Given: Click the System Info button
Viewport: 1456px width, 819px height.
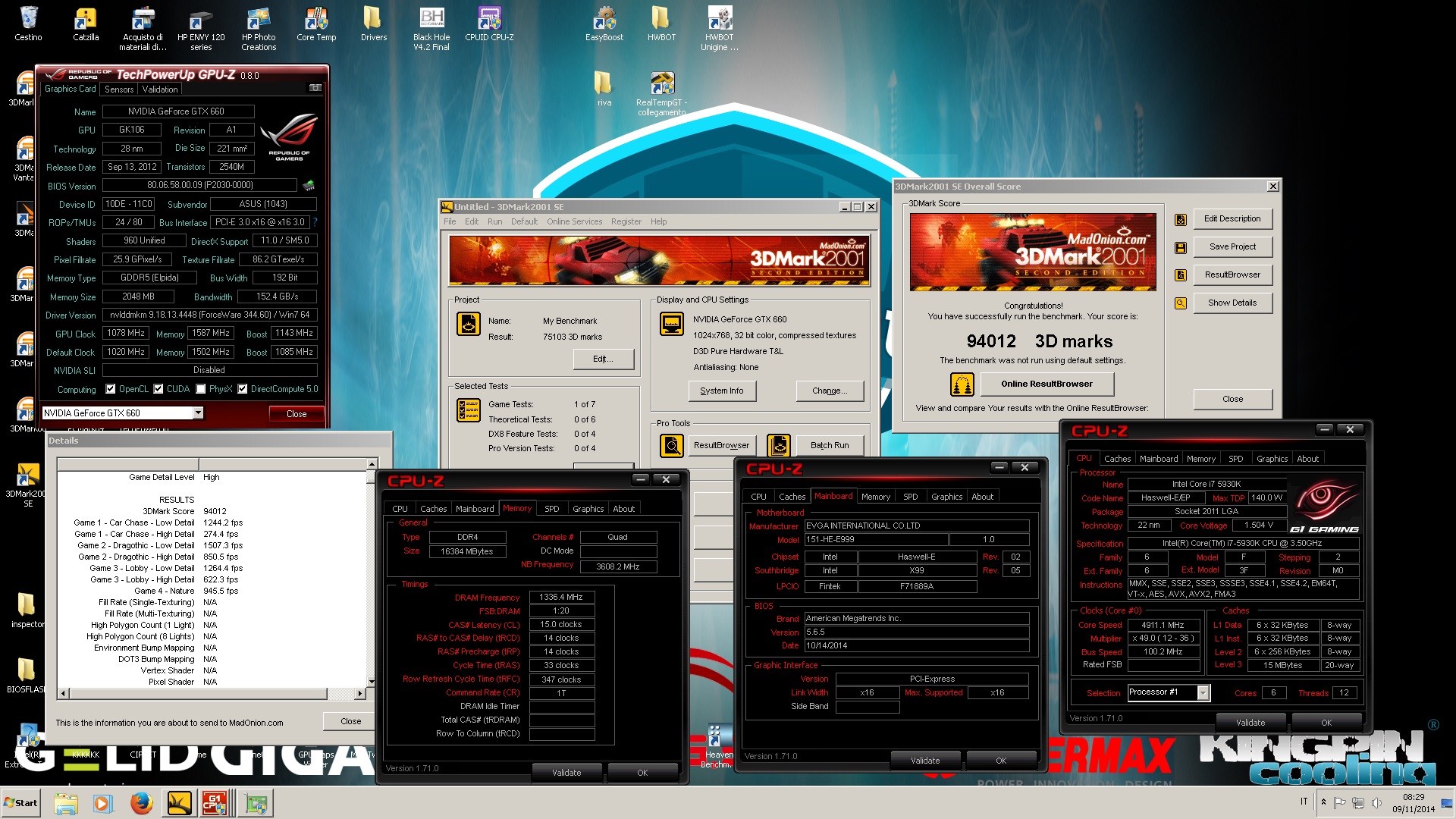Looking at the screenshot, I should point(722,391).
